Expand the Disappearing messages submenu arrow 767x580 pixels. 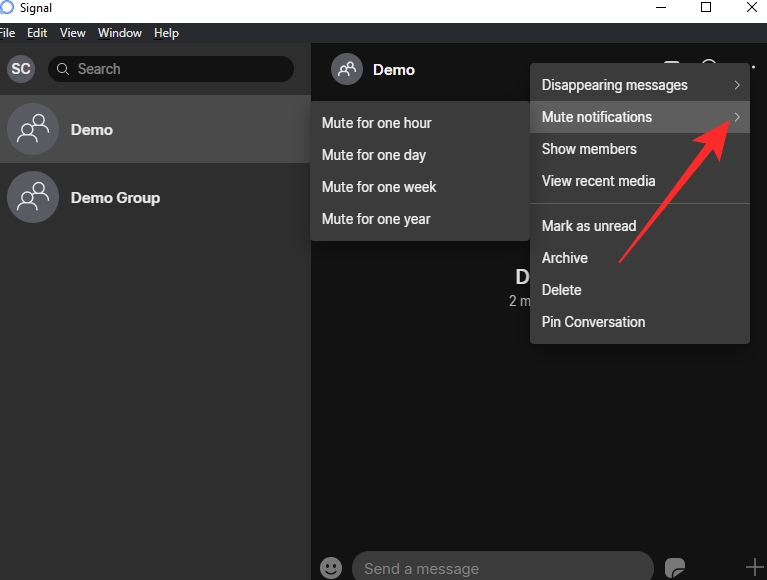pos(737,85)
